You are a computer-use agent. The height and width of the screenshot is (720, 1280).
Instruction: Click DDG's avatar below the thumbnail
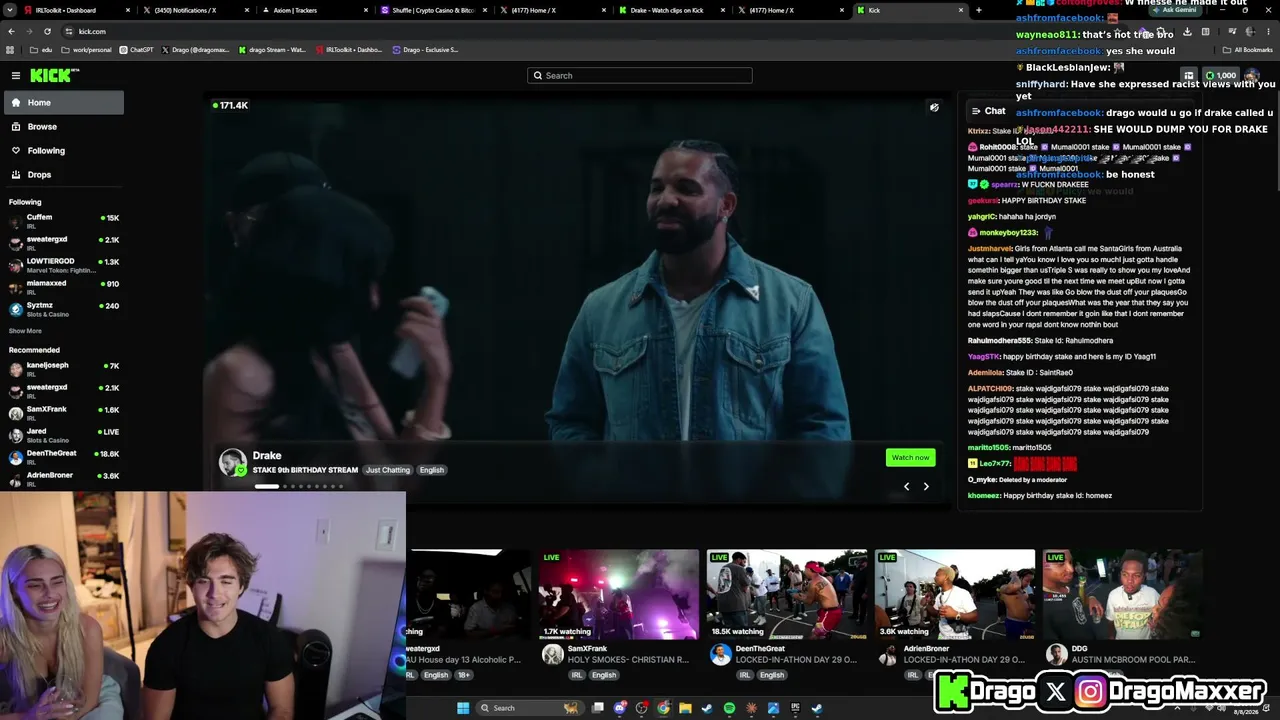click(1056, 654)
